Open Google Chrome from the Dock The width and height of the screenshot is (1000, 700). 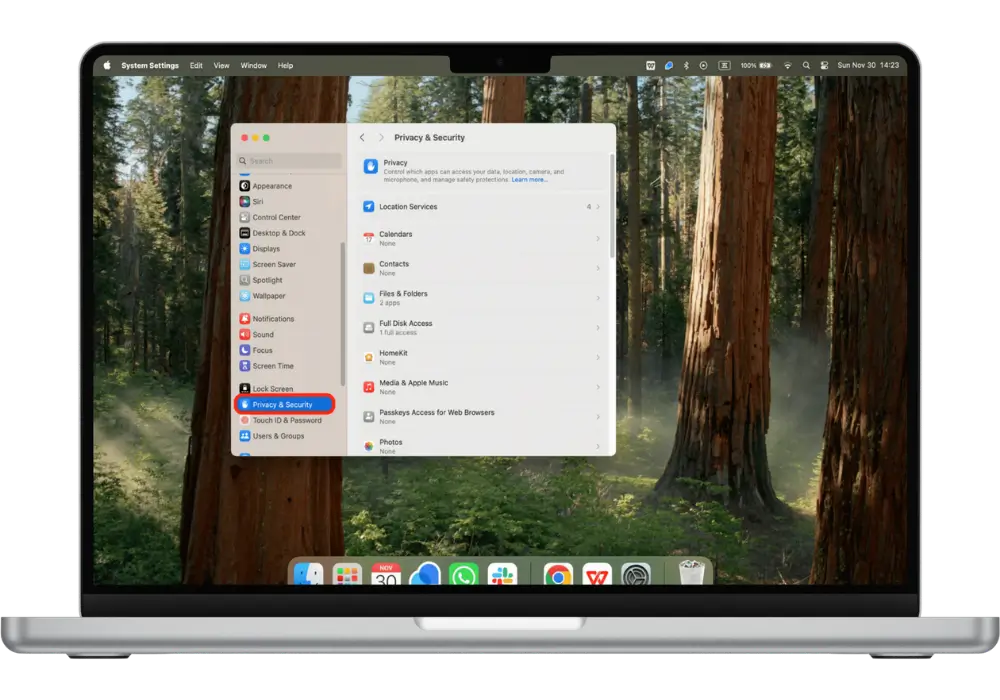[x=558, y=575]
